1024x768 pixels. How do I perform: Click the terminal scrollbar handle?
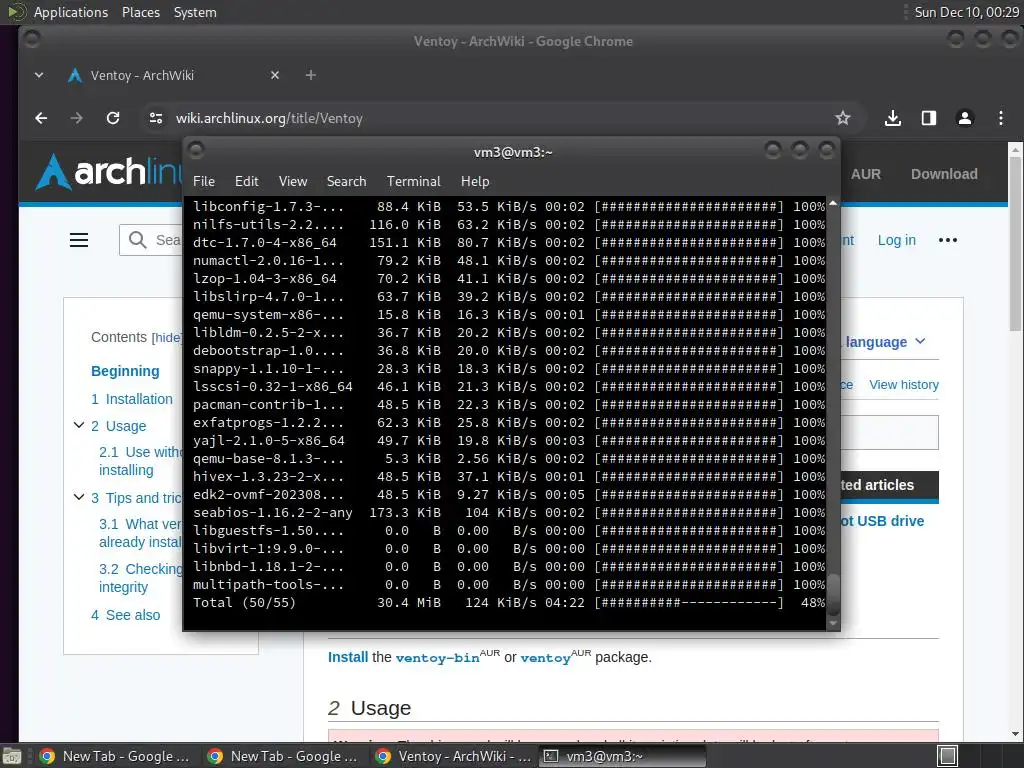pos(833,594)
